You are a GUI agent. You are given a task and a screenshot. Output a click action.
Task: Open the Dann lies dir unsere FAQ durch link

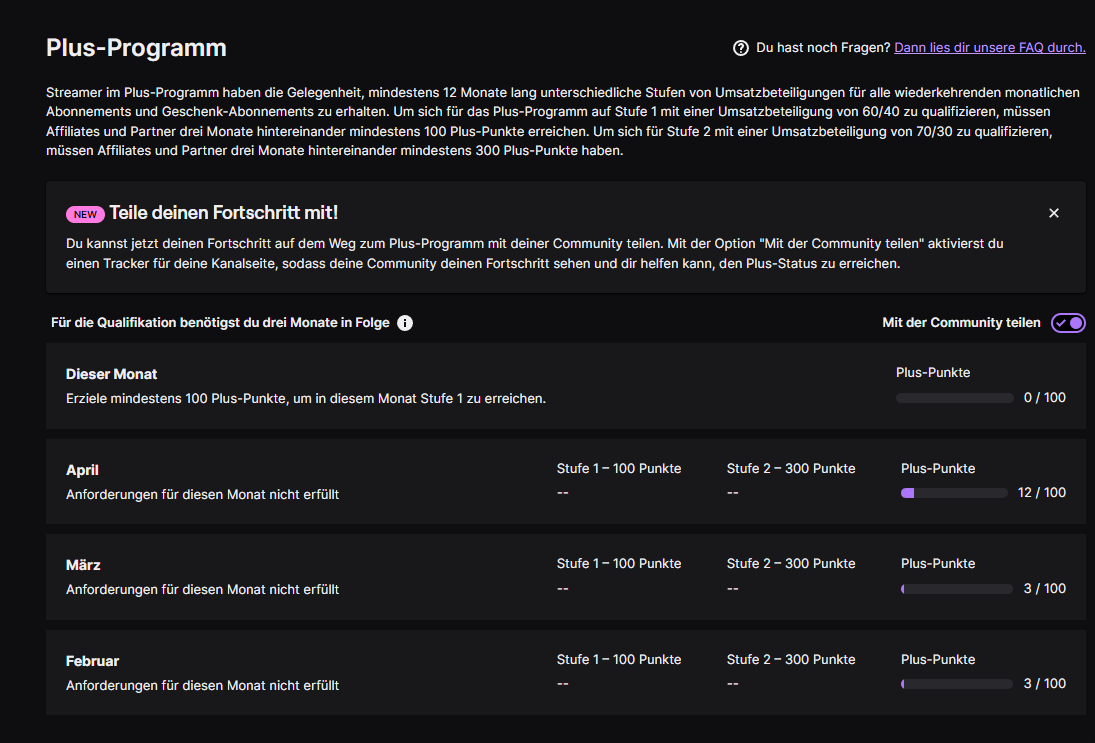coord(990,47)
